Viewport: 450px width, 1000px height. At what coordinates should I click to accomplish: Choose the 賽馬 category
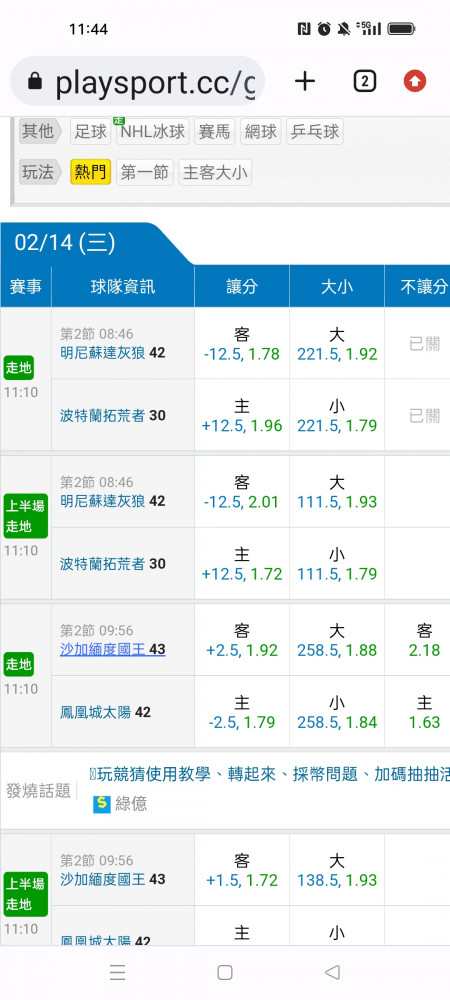point(215,131)
